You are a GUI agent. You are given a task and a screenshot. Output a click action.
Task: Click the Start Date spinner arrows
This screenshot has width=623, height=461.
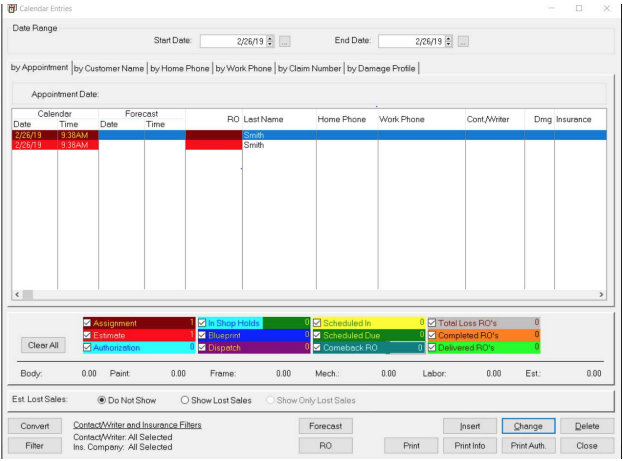click(x=270, y=41)
